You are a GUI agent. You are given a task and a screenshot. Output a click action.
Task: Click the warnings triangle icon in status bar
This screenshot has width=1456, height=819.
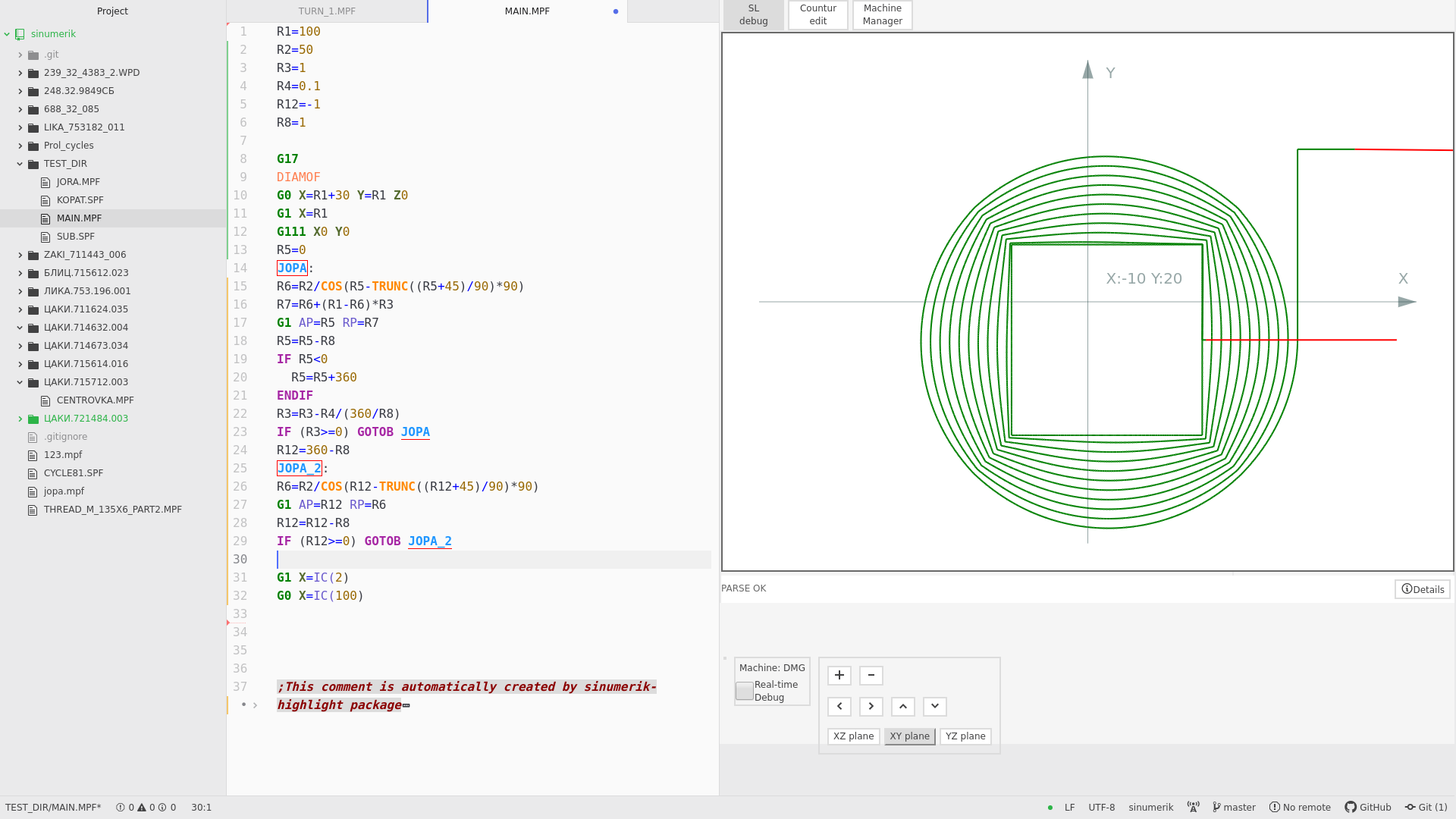[142, 808]
